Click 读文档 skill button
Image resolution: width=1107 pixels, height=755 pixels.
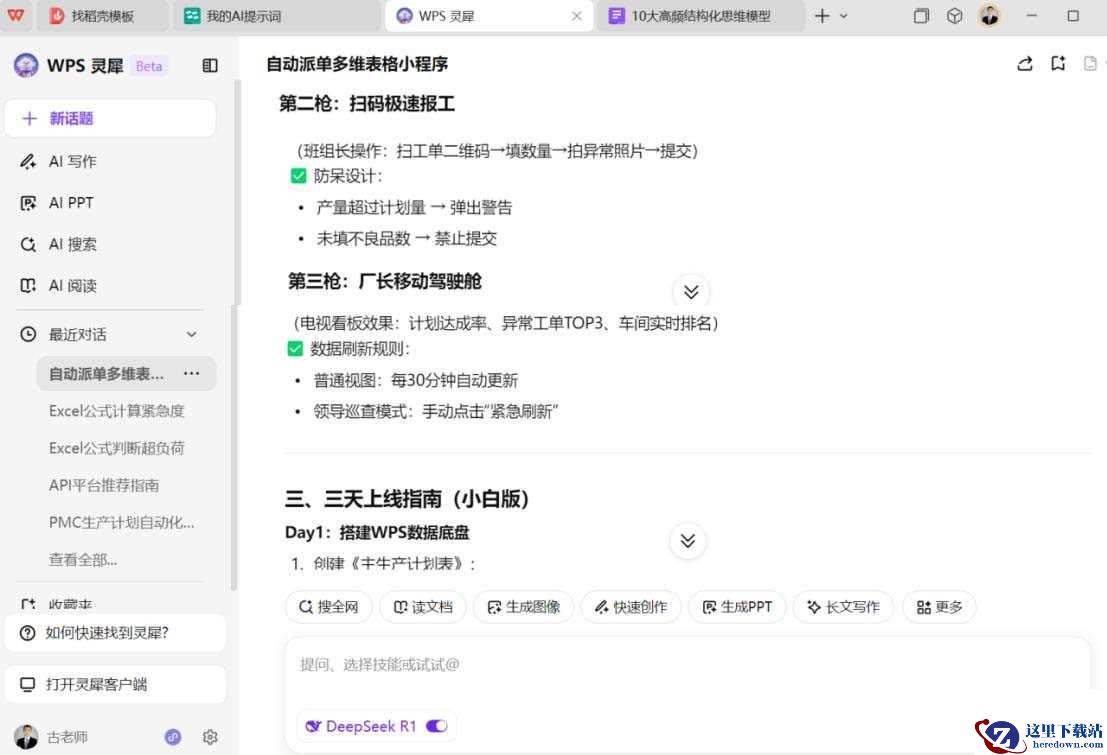(x=423, y=607)
